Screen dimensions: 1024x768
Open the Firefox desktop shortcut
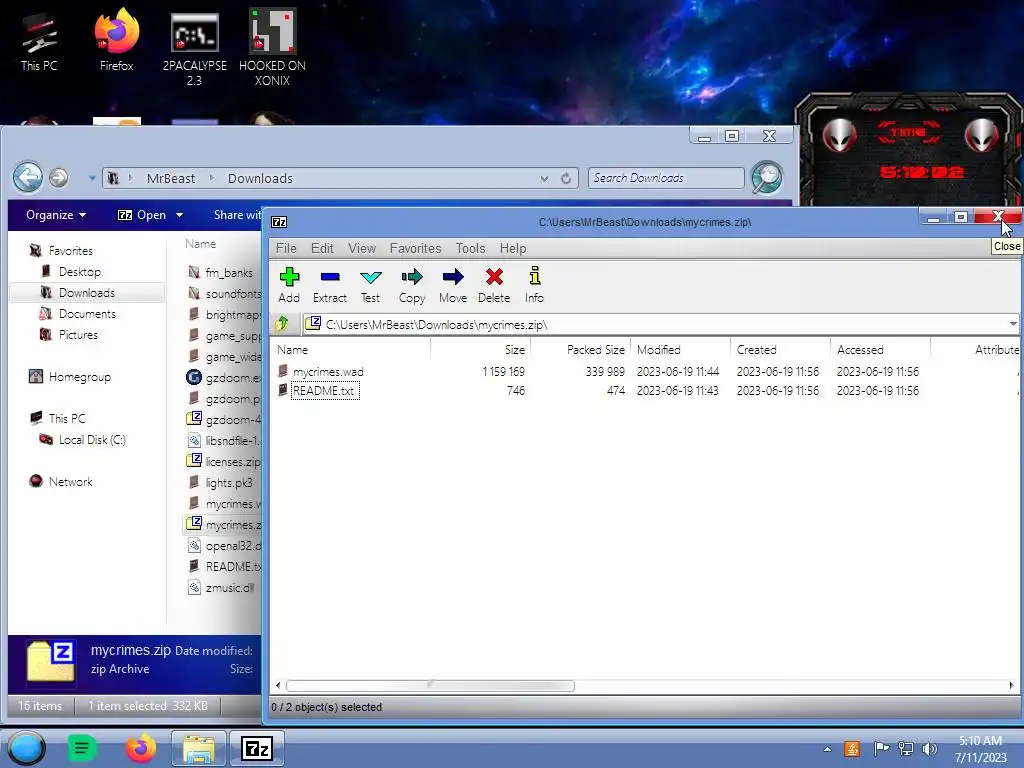[x=116, y=40]
